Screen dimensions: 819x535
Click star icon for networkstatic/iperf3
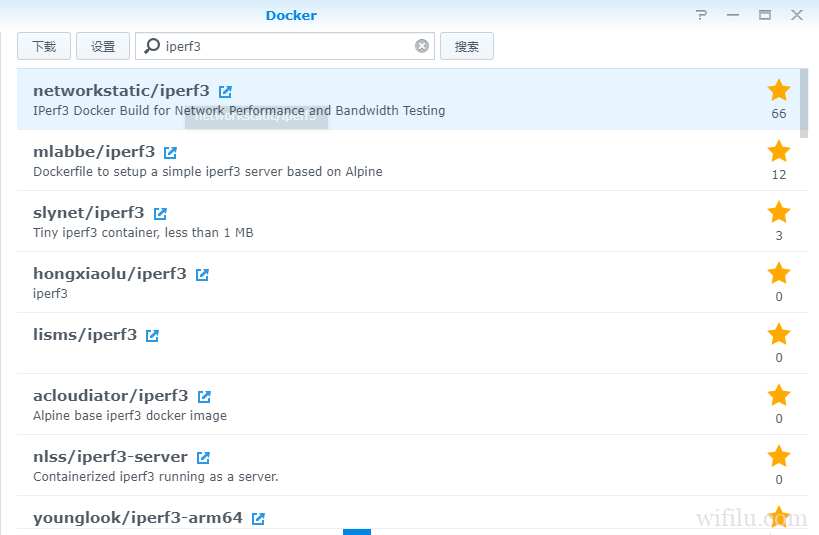(779, 90)
